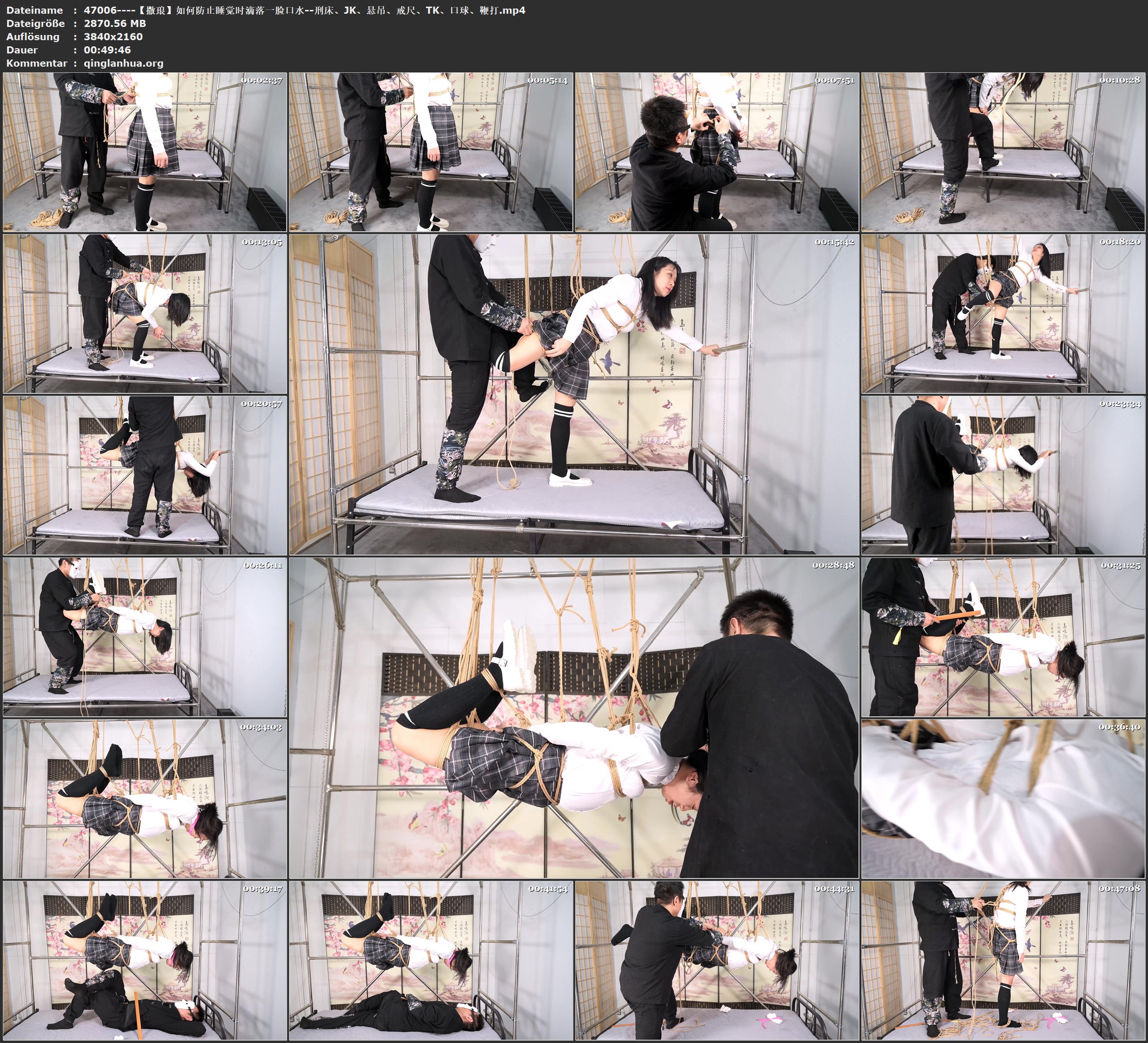Open the thumbnail labeled 00:07:51
The image size is (1148, 1043).
tap(717, 152)
